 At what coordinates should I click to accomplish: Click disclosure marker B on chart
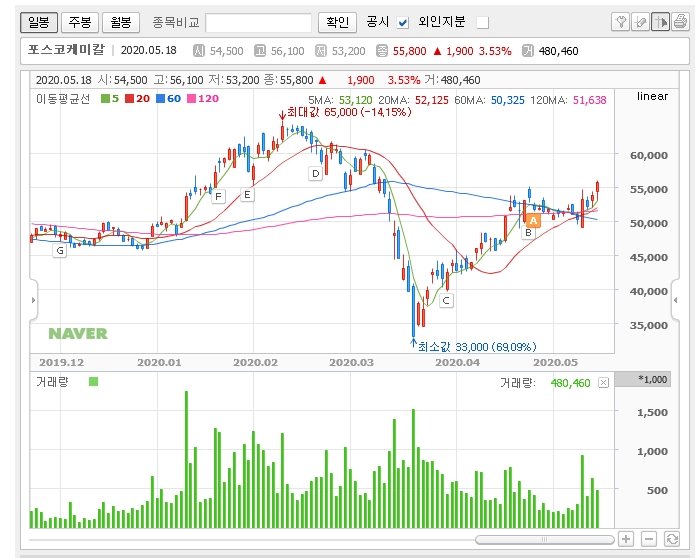(x=528, y=233)
